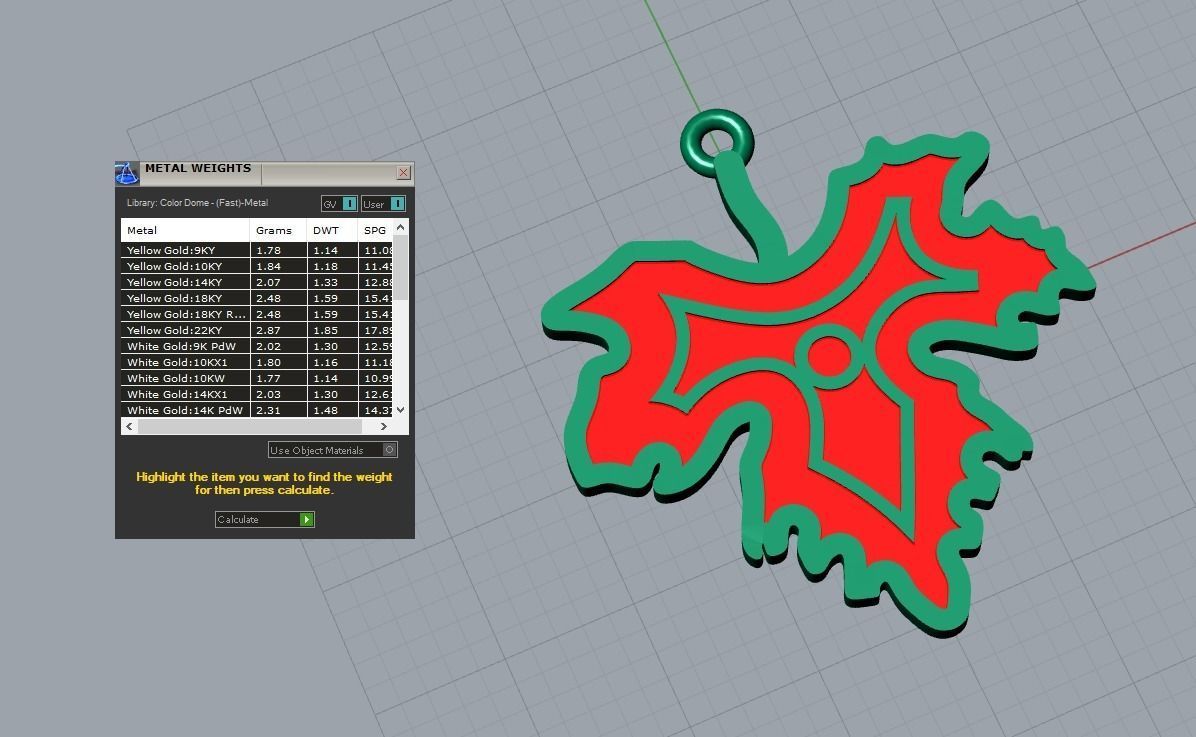The image size is (1196, 737).
Task: Click the vertical scrollbar down arrow
Action: tap(400, 410)
